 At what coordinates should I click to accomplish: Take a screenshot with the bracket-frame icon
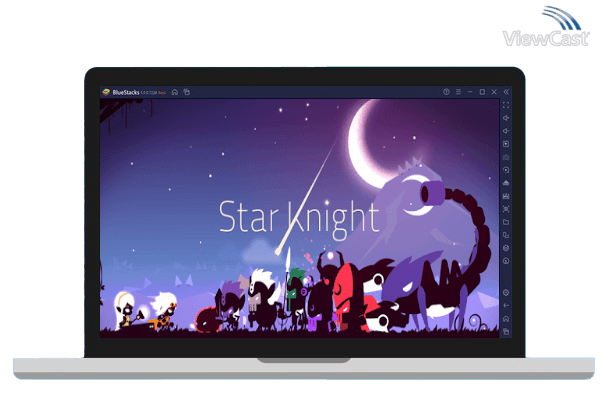pyautogui.click(x=506, y=209)
